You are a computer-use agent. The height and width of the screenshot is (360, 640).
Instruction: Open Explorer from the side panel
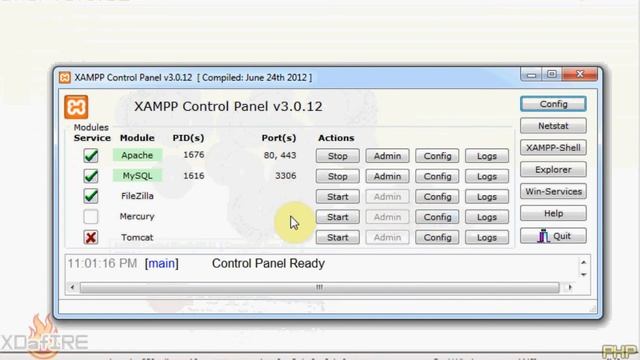point(553,169)
